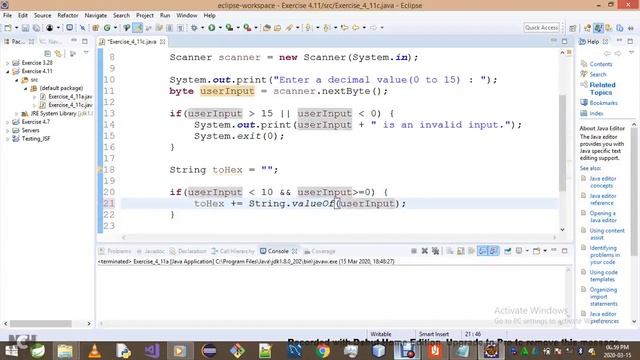Click the editor vertical scrollbar
Screen dimensions: 640x360
coord(562,143)
